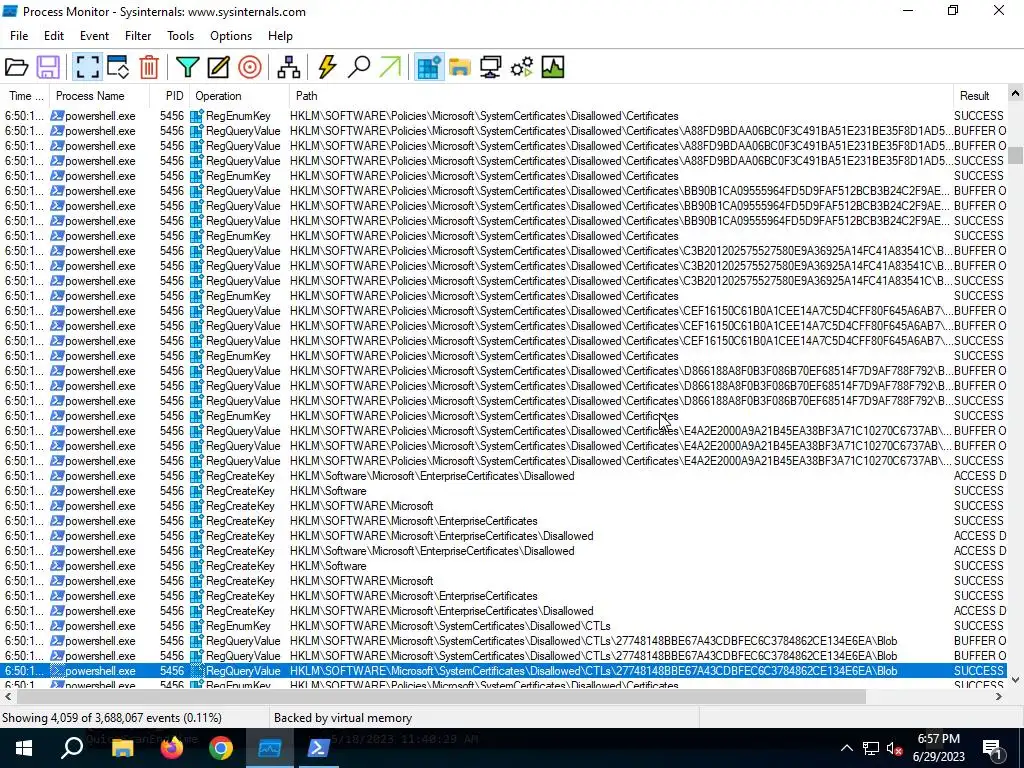Select the C3B201202575 row with SUCCESS result
The width and height of the screenshot is (1024, 768).
[504, 281]
